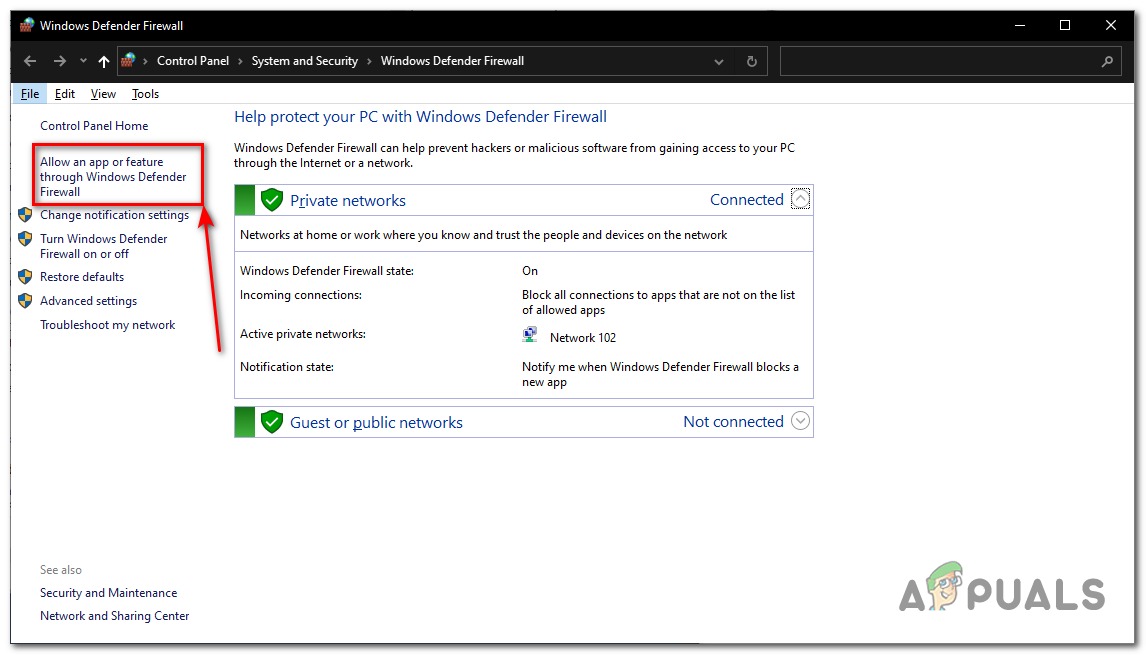Open Turn Windows Defender Firewall on or off
Viewport: 1146px width, 655px height.
(103, 246)
